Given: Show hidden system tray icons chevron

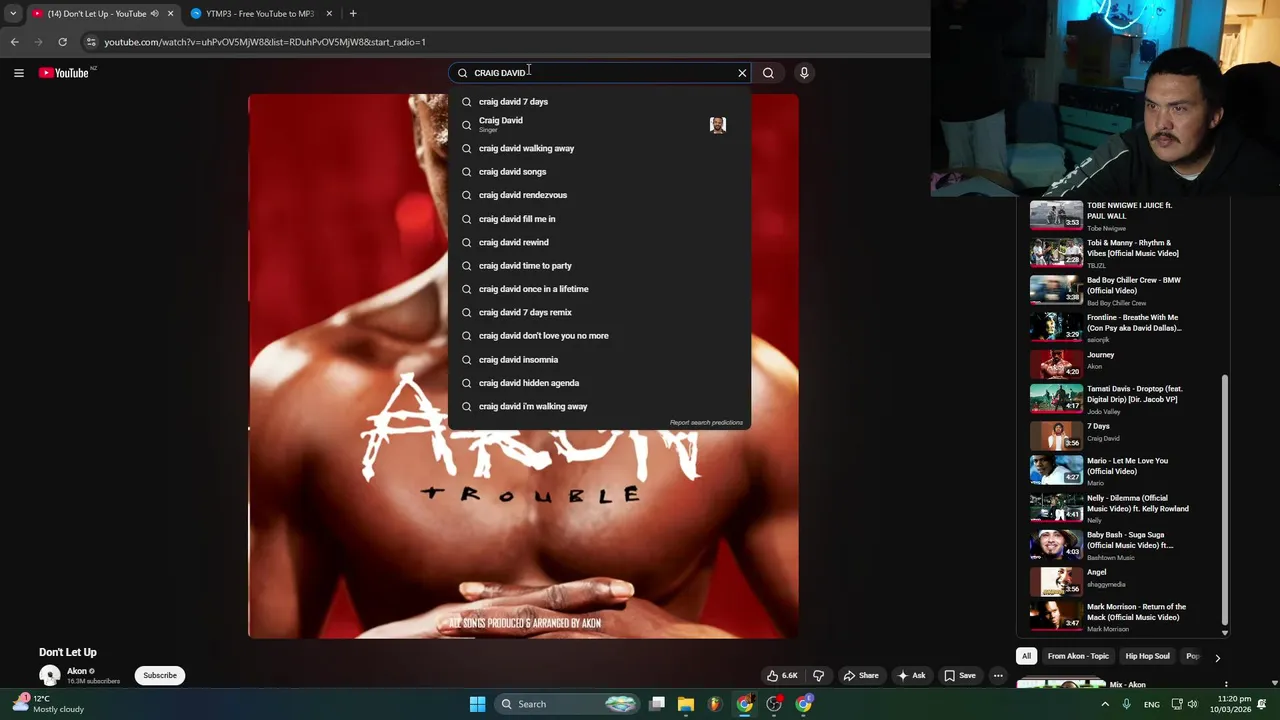Looking at the screenshot, I should pyautogui.click(x=1105, y=704).
